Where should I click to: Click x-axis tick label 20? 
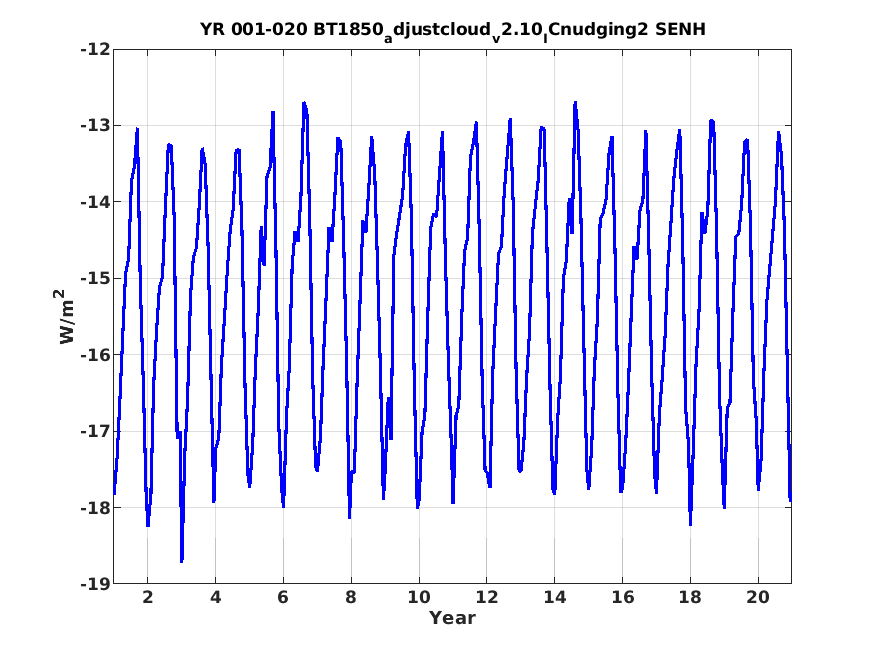pos(758,597)
